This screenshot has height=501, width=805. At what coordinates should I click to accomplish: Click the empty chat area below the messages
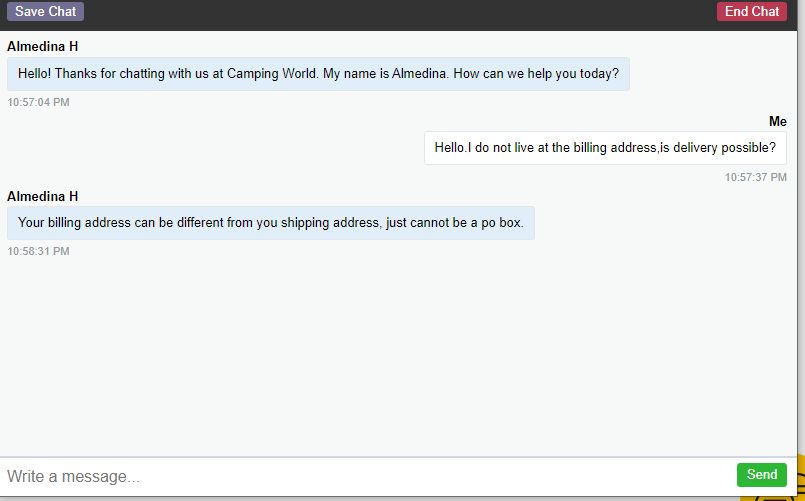click(400, 350)
